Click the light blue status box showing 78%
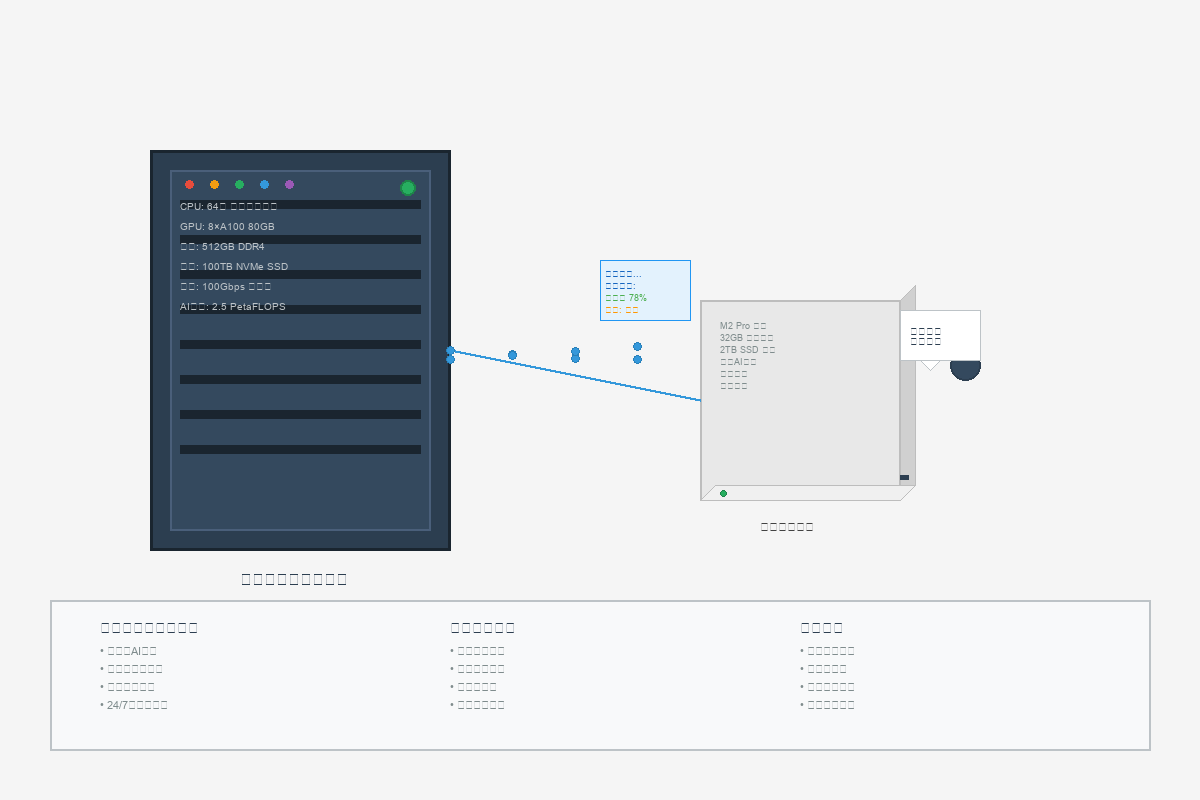The image size is (1200, 800). [645, 290]
